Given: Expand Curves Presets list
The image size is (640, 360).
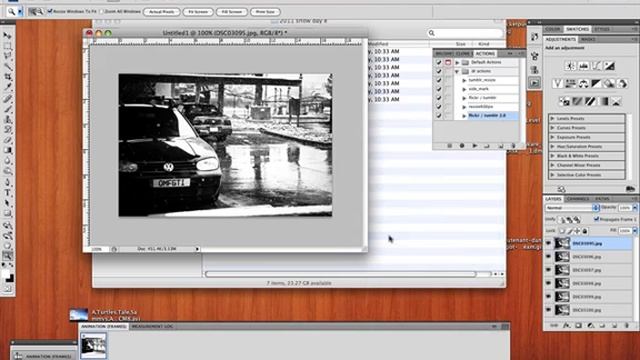Looking at the screenshot, I should [x=553, y=128].
